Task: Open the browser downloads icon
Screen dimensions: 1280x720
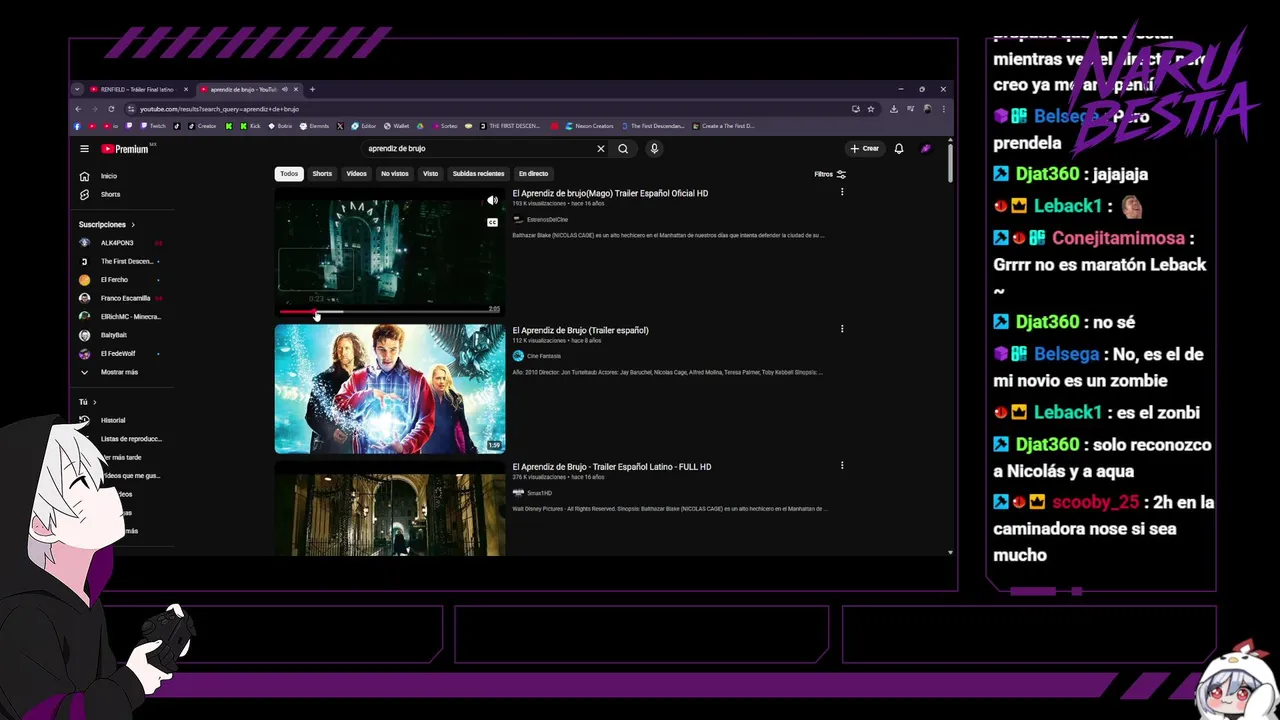Action: pyautogui.click(x=893, y=109)
